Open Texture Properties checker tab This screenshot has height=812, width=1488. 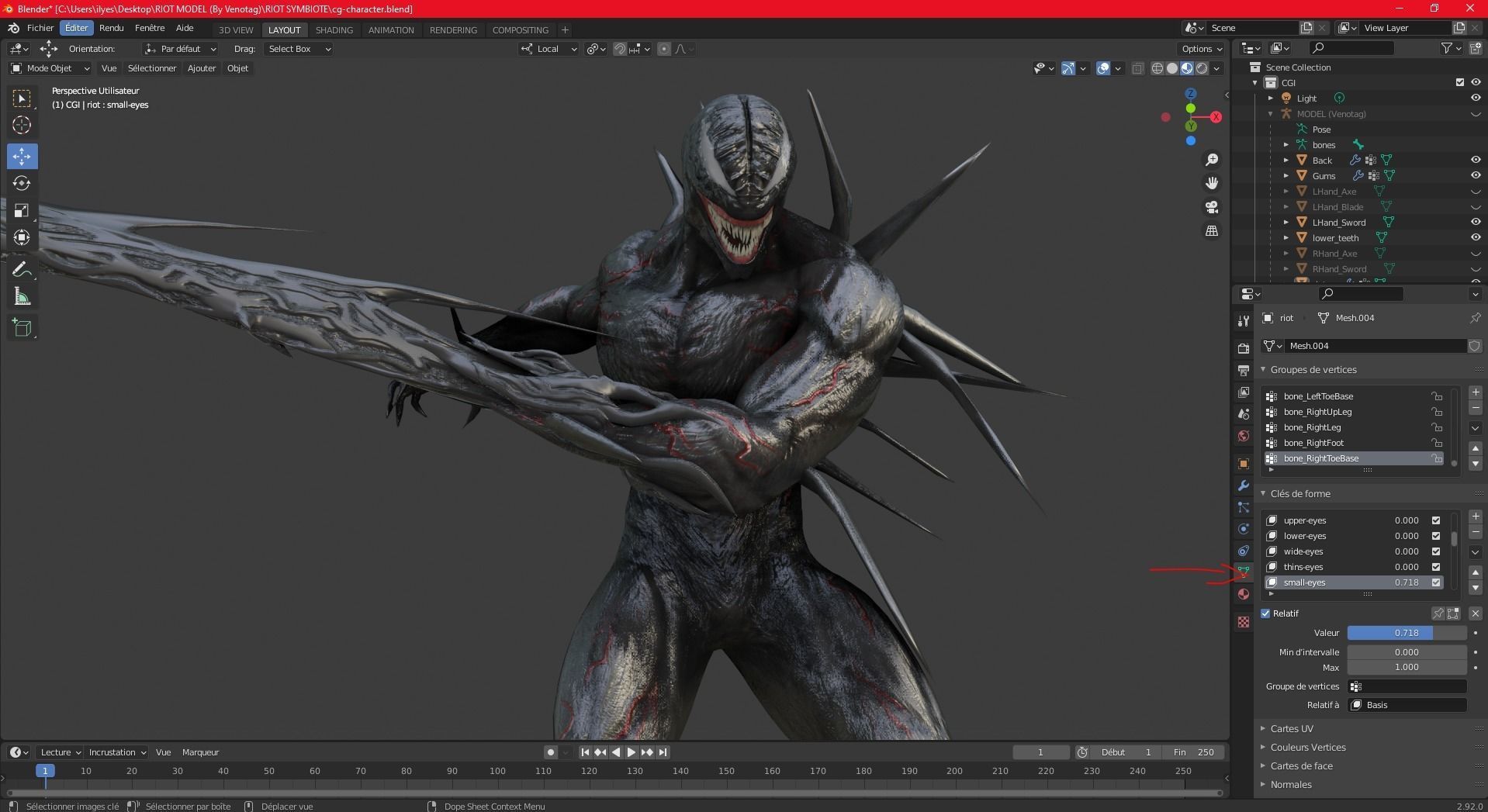(x=1244, y=622)
